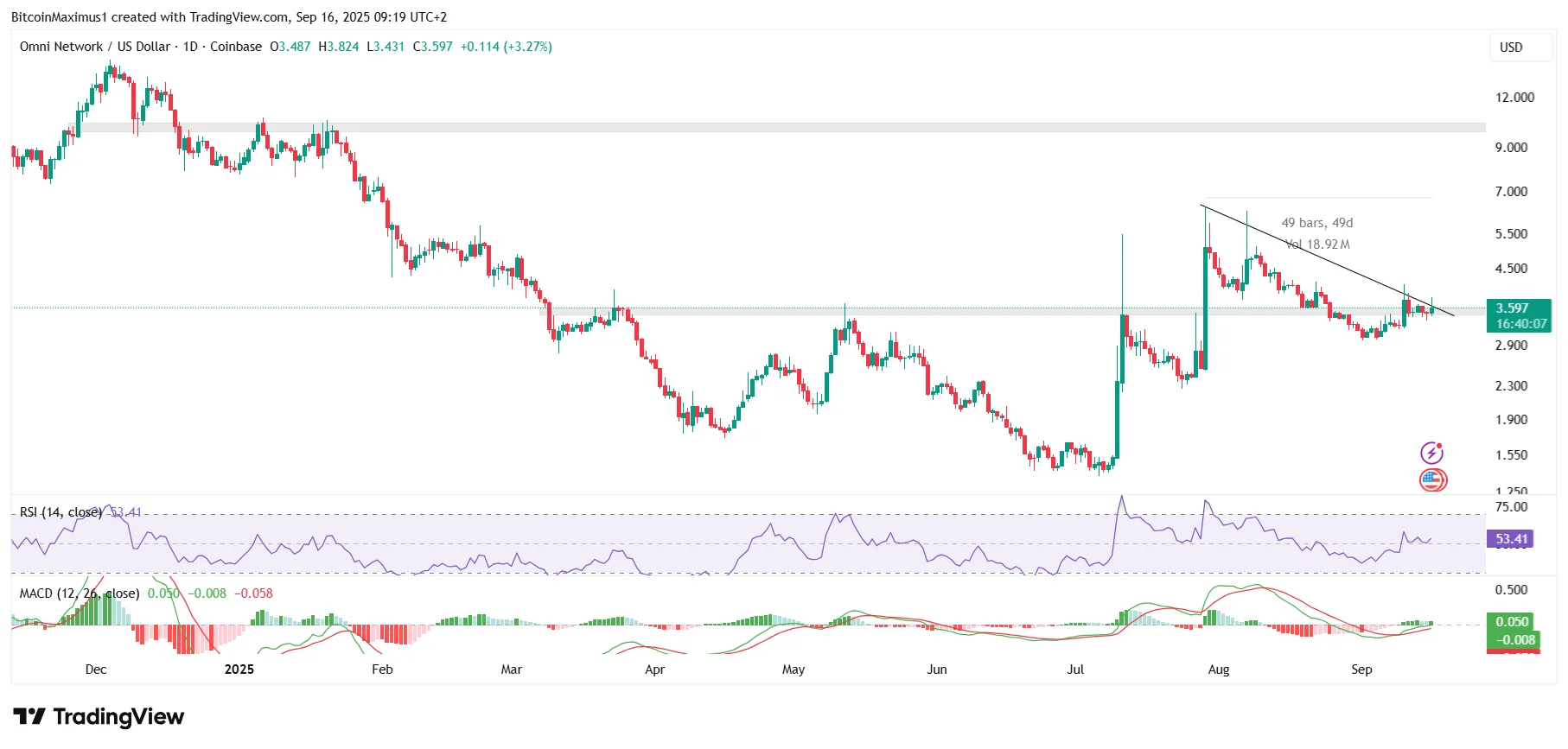Click the TradingView logo at bottom left
1568x749 pixels.
tap(99, 717)
